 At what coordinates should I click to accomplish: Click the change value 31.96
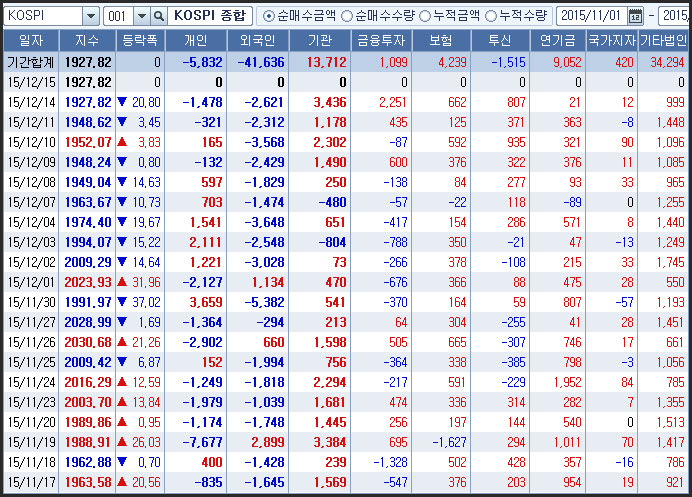(146, 282)
